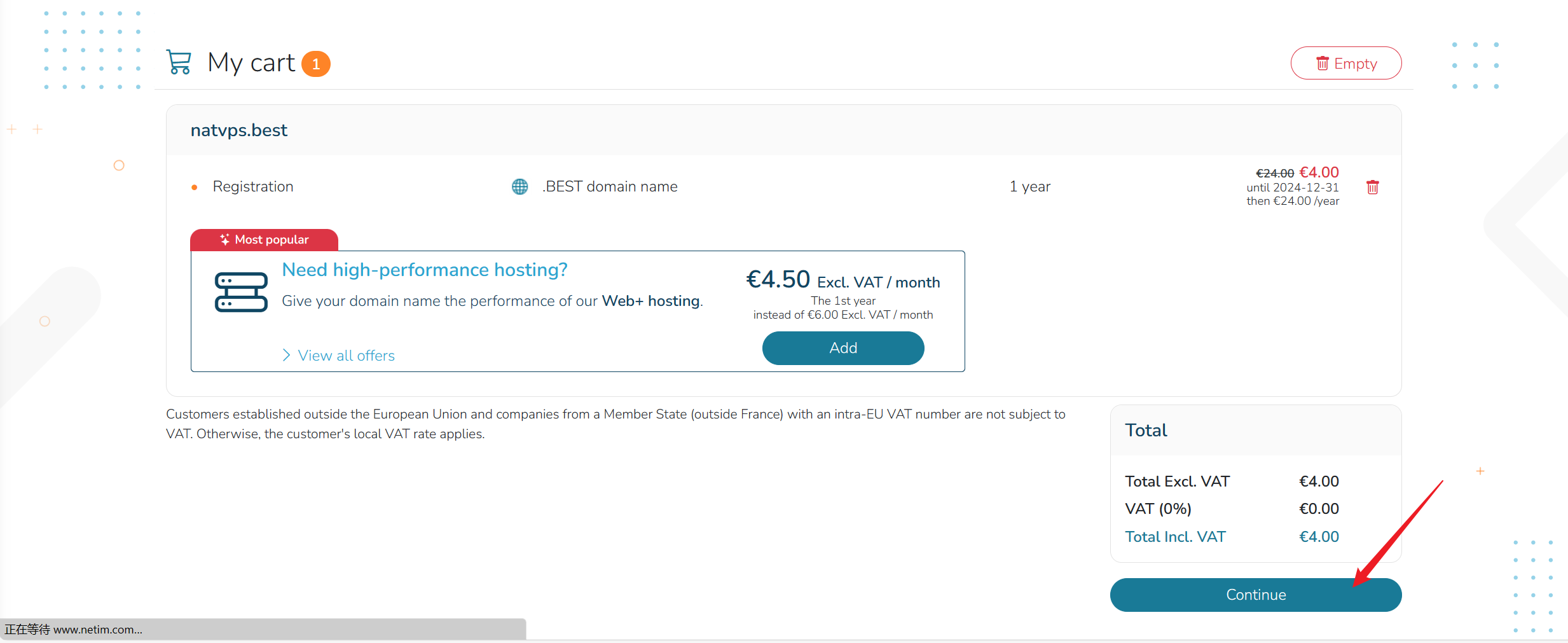Click the globe icon beside .BEST domain
This screenshot has width=1568, height=643.
click(x=519, y=187)
